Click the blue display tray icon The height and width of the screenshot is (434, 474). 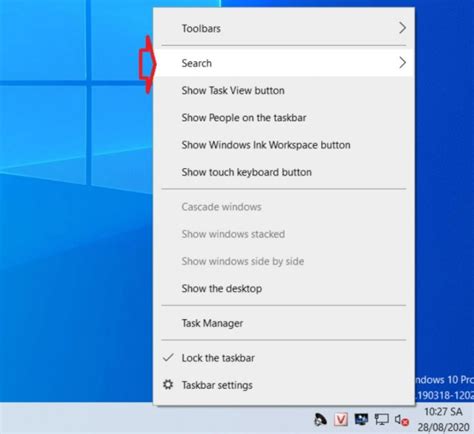coord(361,419)
